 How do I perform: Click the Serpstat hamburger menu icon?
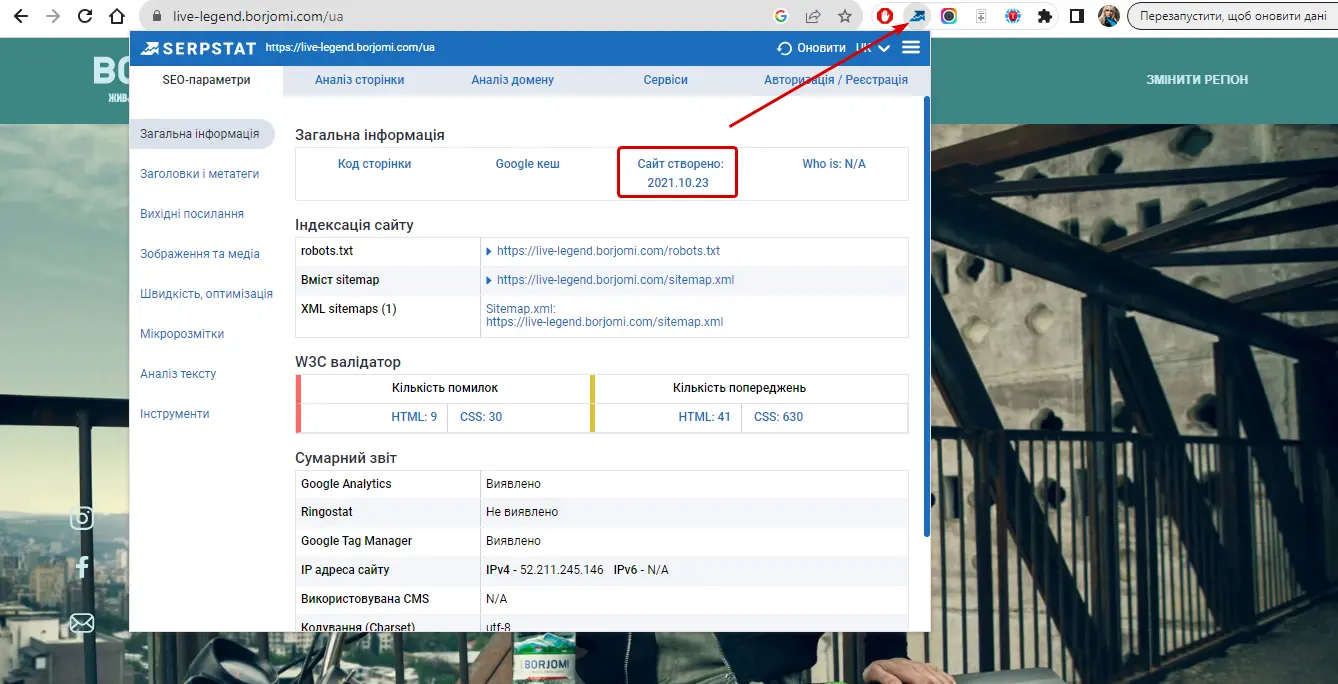tap(911, 47)
